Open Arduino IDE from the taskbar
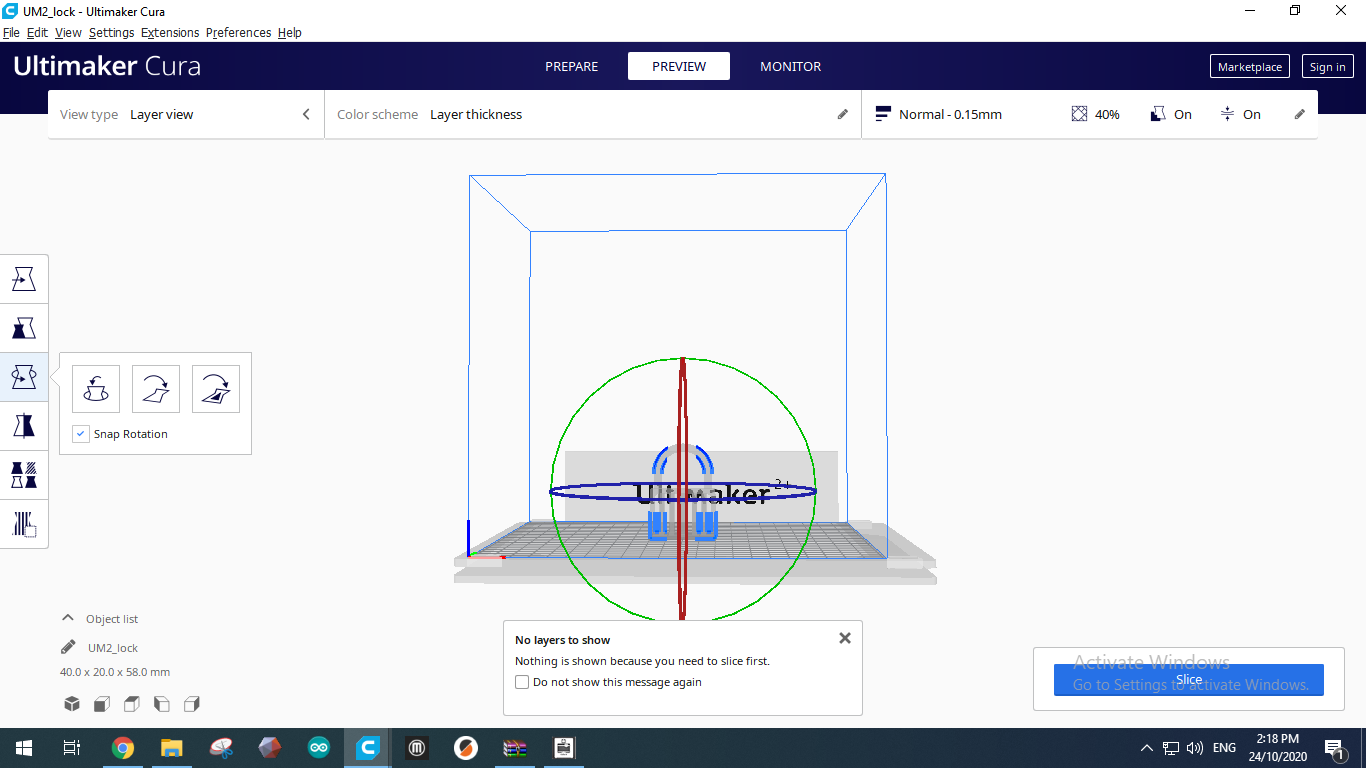Screen dimensions: 1366x768 319,748
